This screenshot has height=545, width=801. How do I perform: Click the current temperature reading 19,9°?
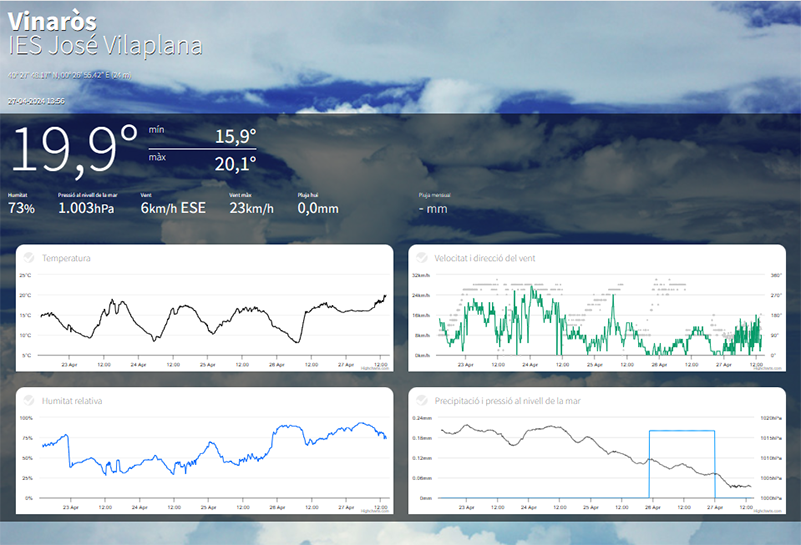pos(75,150)
